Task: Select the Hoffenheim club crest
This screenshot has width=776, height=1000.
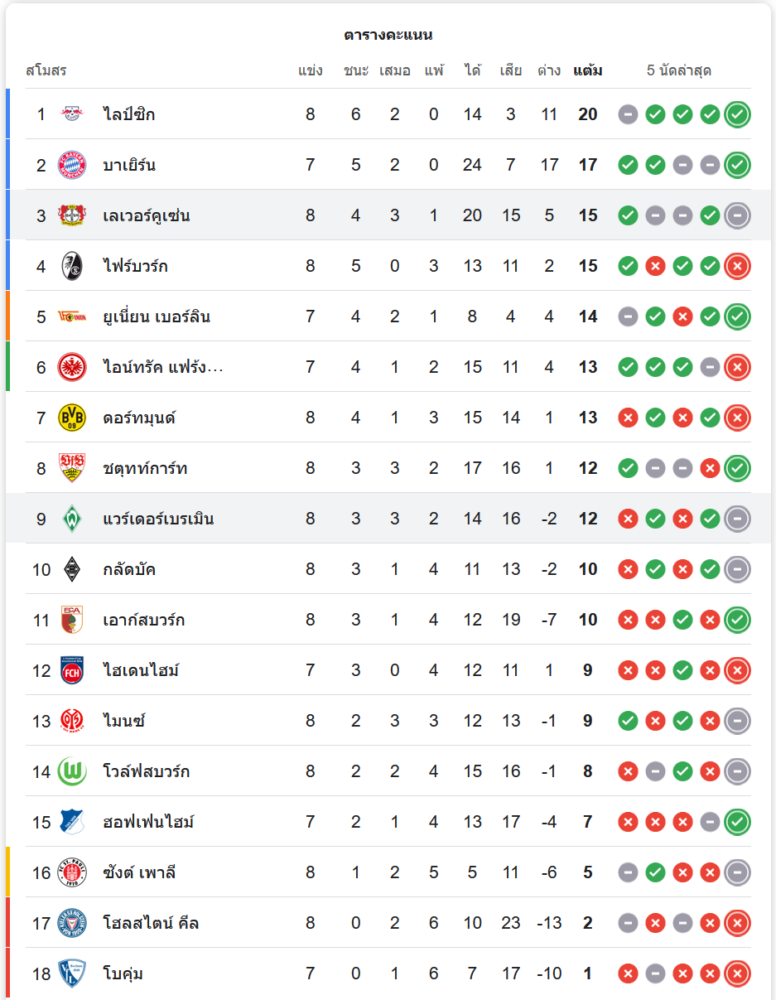Action: (x=72, y=822)
